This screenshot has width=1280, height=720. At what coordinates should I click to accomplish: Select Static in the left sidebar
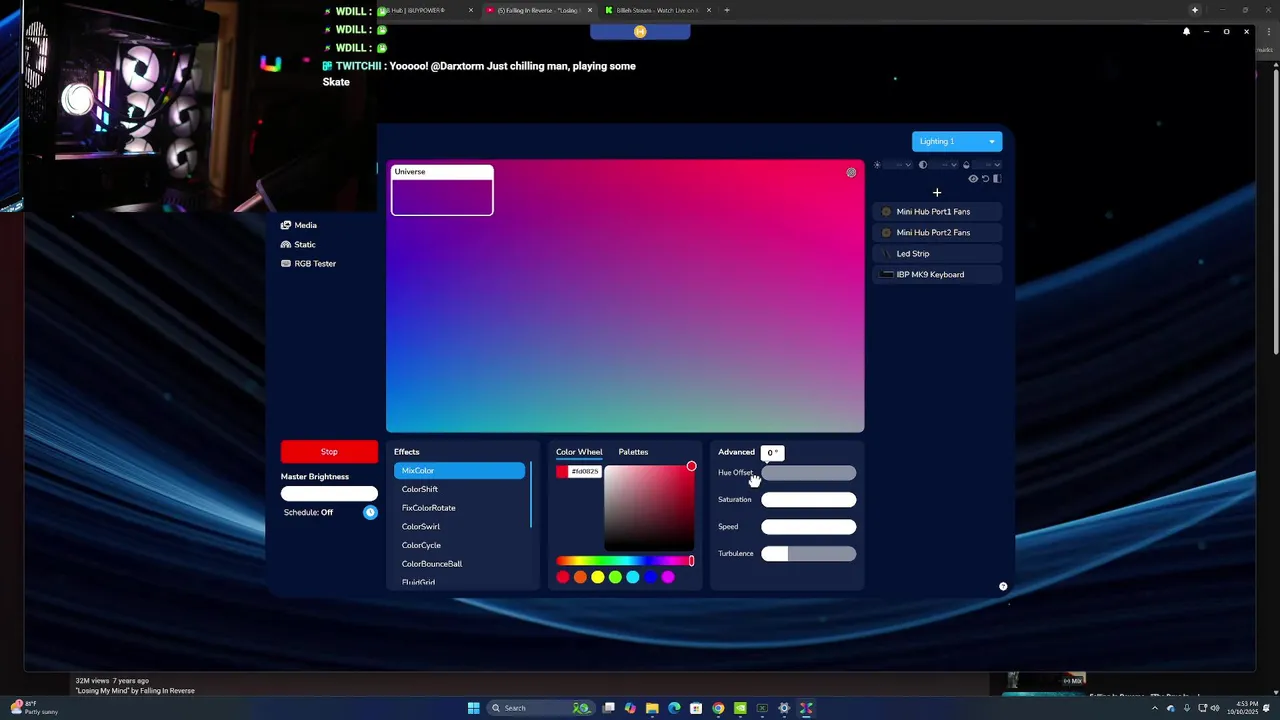tap(298, 244)
